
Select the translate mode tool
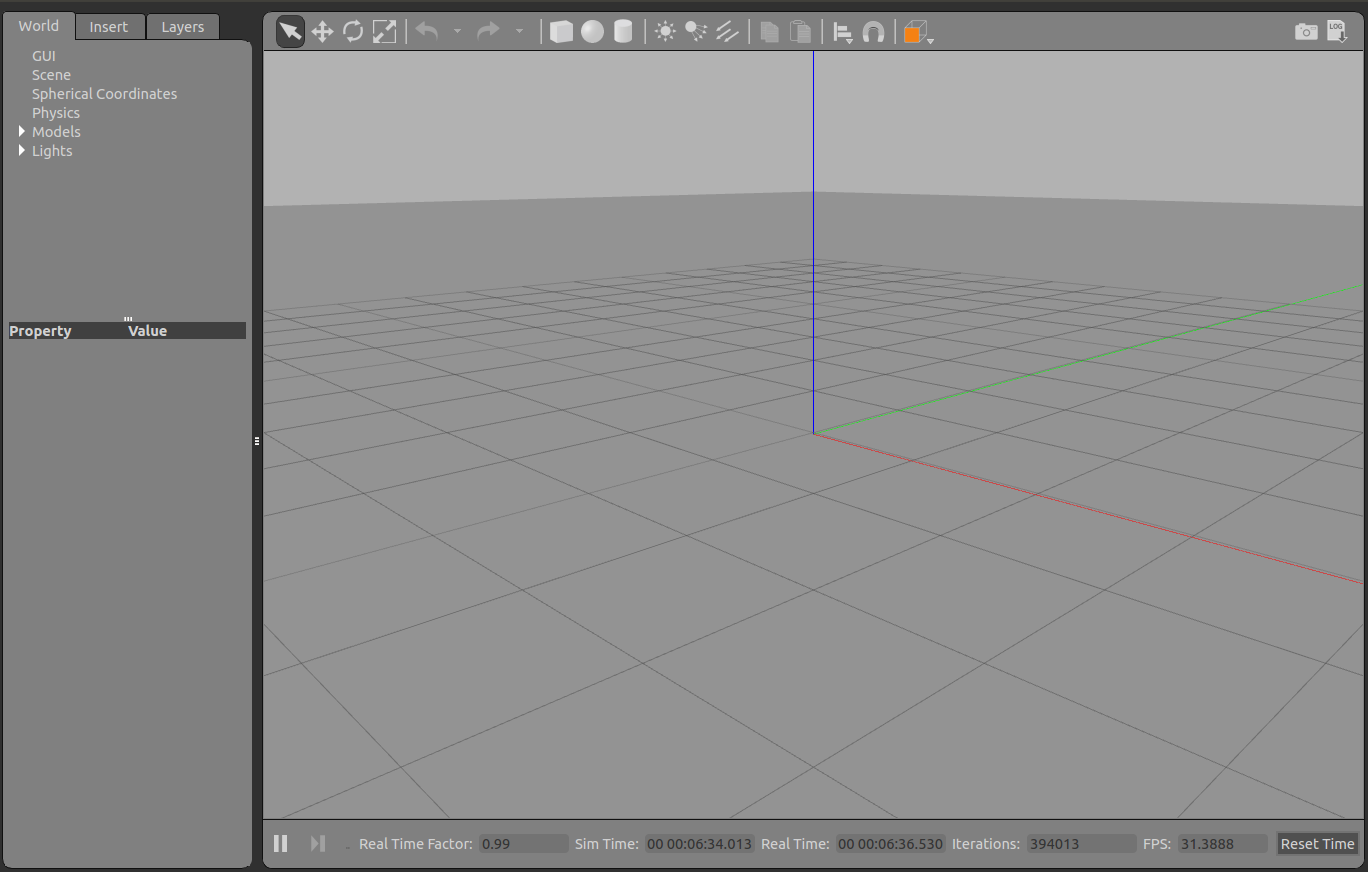tap(322, 32)
